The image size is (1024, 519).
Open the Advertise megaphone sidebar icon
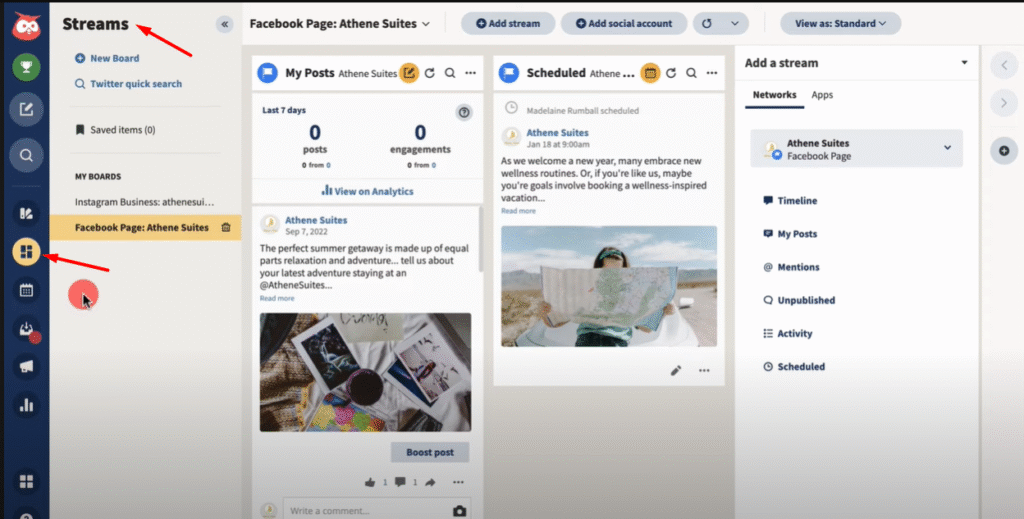(26, 367)
